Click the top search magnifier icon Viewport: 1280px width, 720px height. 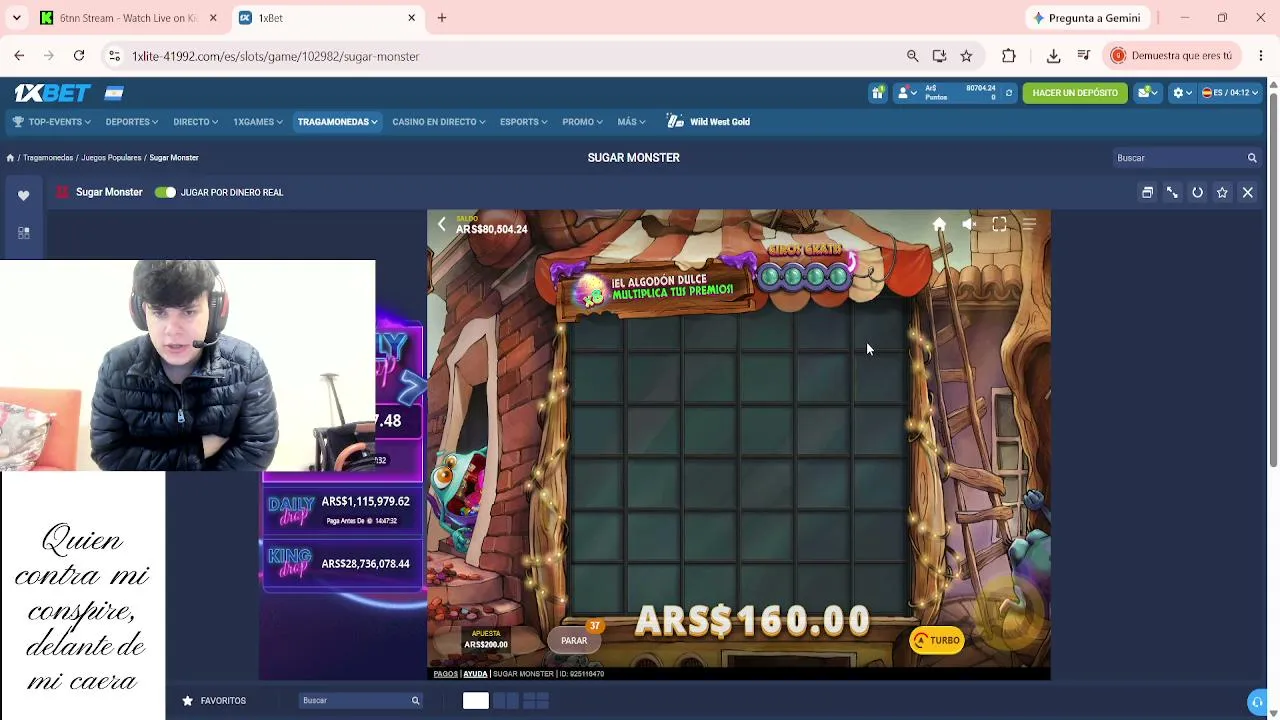[1252, 158]
